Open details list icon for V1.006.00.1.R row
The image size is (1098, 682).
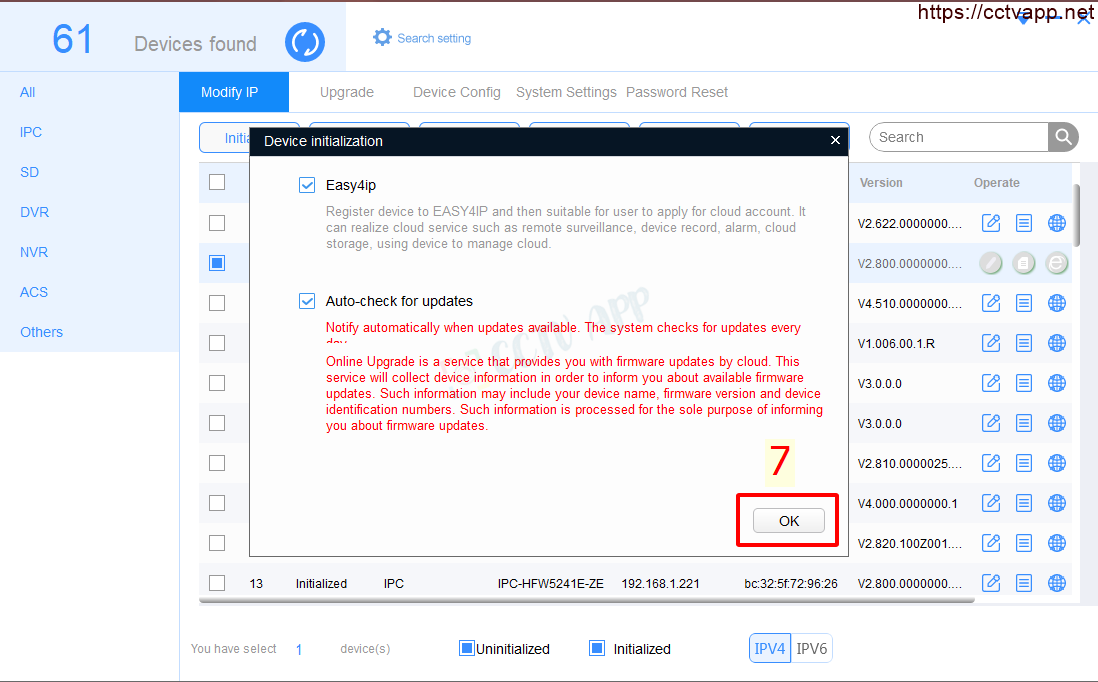pyautogui.click(x=1024, y=343)
